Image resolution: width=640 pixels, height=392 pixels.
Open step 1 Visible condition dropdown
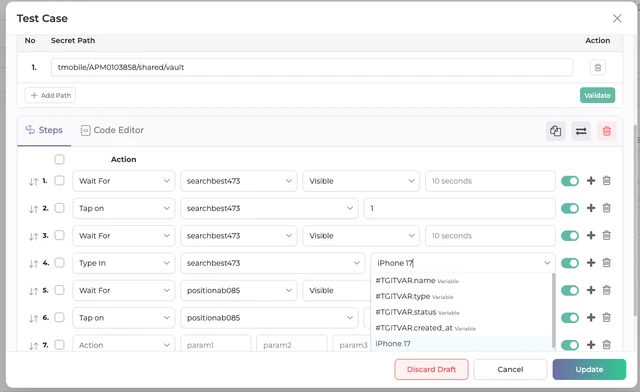pyautogui.click(x=361, y=181)
